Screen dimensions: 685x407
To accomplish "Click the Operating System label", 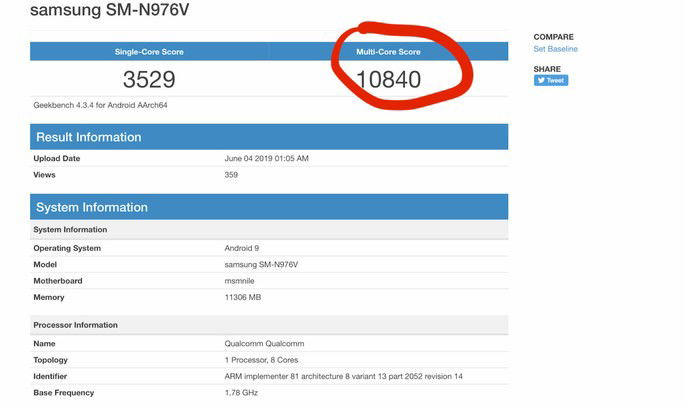I will [67, 248].
